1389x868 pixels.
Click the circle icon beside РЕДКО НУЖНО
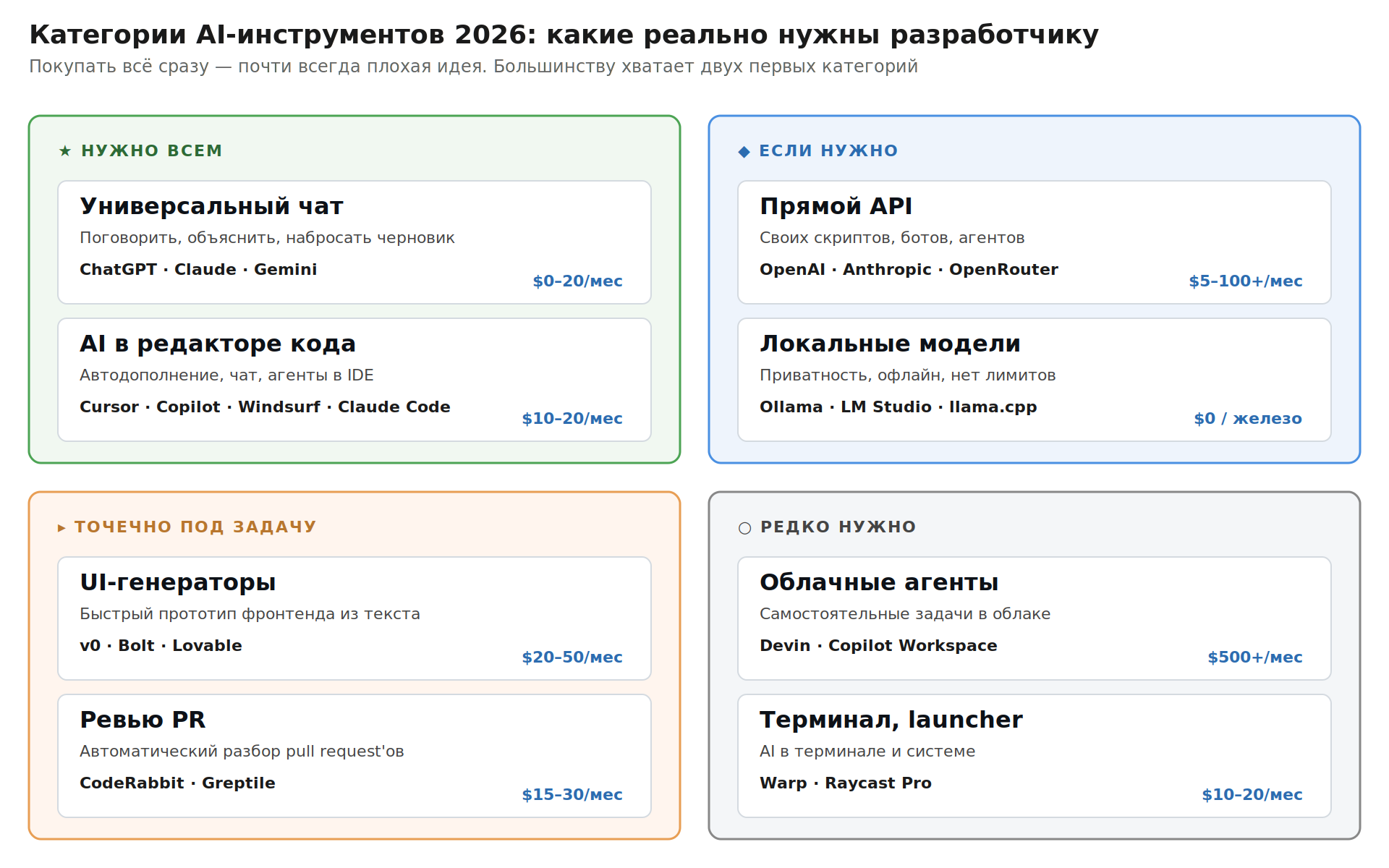tap(744, 528)
